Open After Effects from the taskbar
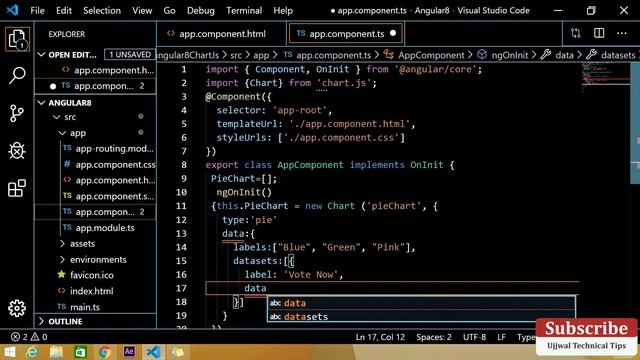Screen dimensions: 640x360 [x=129, y=351]
